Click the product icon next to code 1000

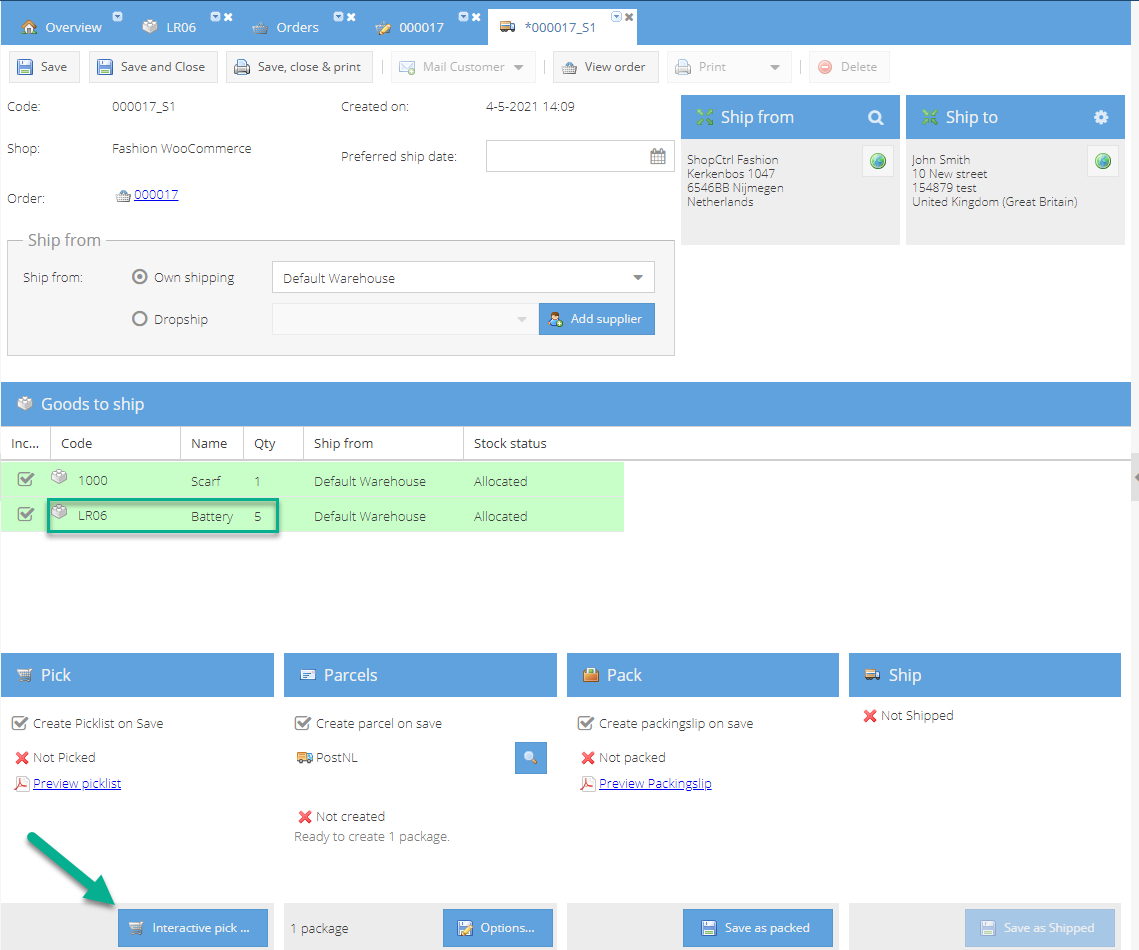(x=60, y=478)
